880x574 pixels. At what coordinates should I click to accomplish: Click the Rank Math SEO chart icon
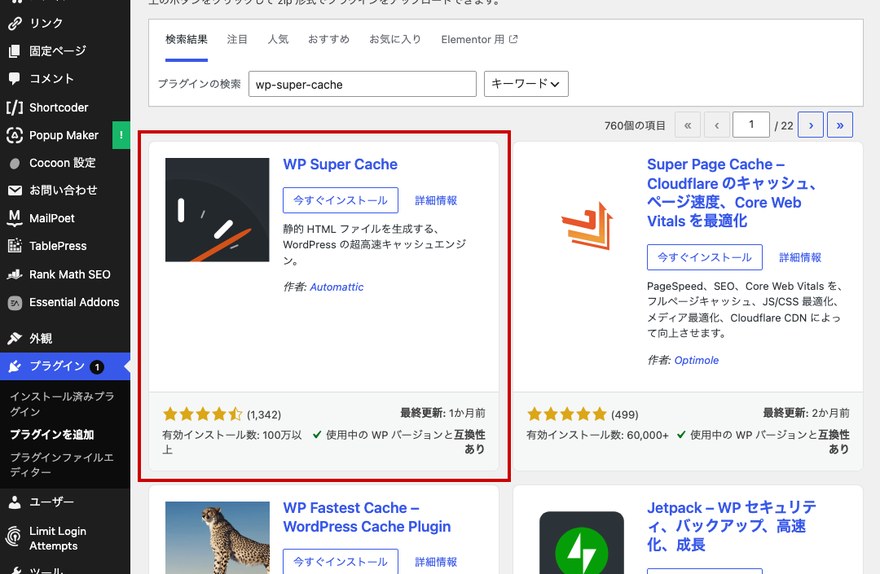(15, 274)
